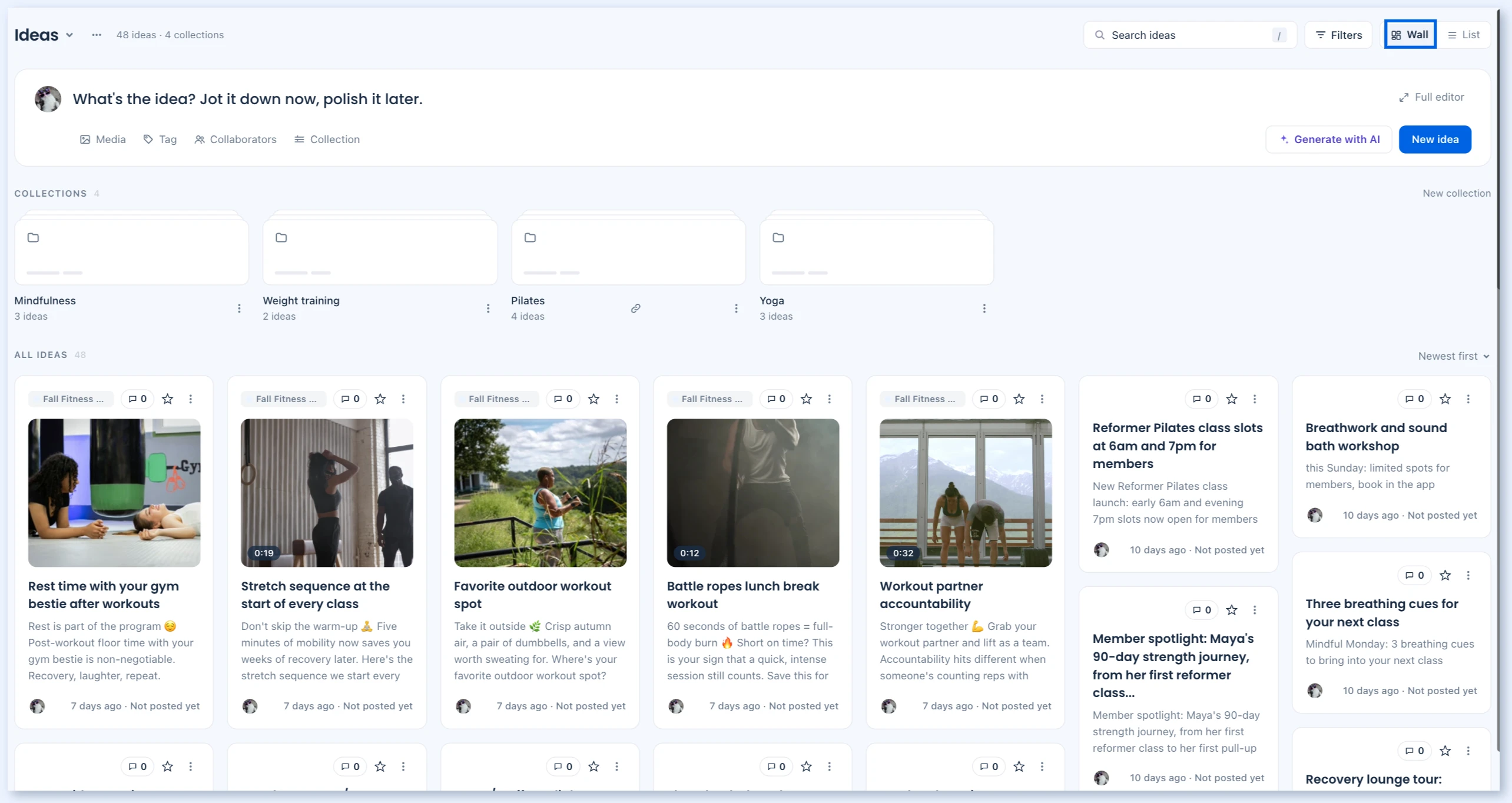Click 'Fall Fitness' tag on Battle ropes card
The image size is (1512, 803).
coord(709,399)
